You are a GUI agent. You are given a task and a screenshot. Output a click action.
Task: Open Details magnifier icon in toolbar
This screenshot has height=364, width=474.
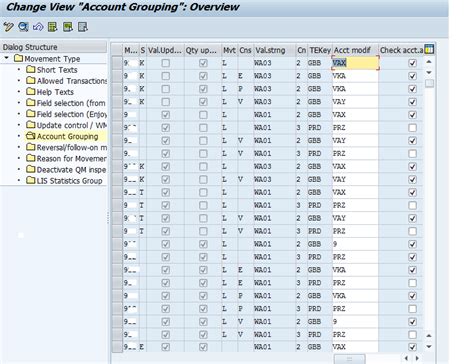tap(23, 27)
